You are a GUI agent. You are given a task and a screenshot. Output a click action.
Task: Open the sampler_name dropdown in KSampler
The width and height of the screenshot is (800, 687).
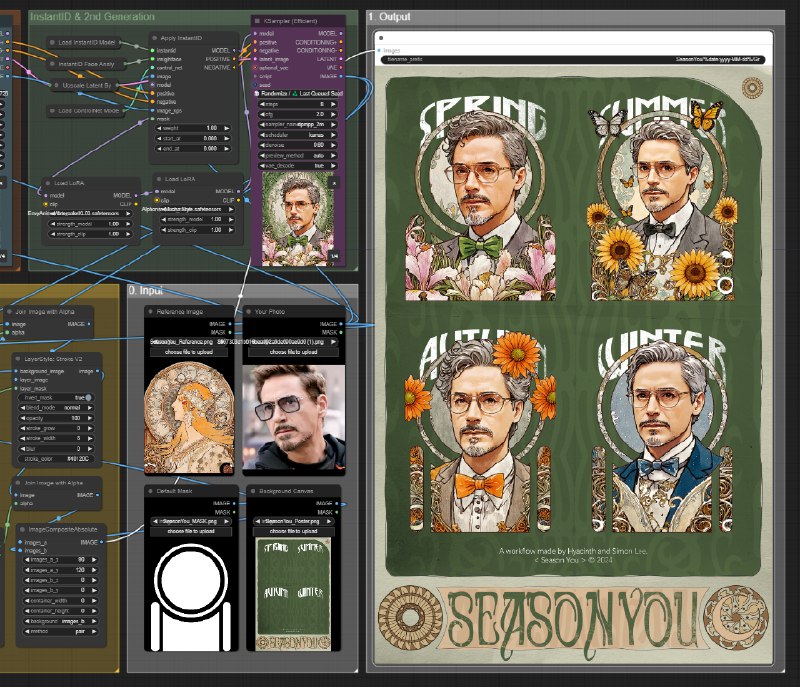pos(298,124)
